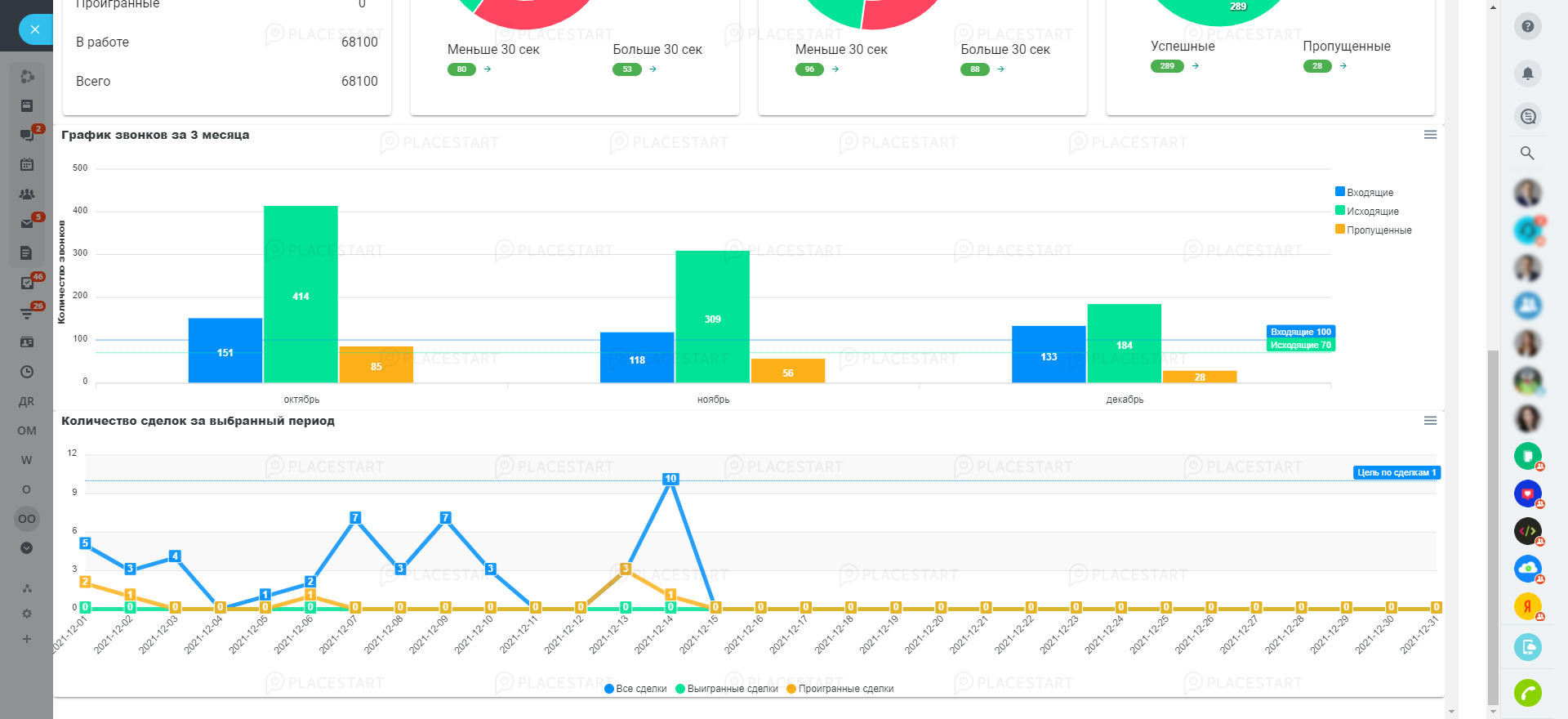Open the clock time tracking icon
The width and height of the screenshot is (1568, 719).
click(27, 372)
